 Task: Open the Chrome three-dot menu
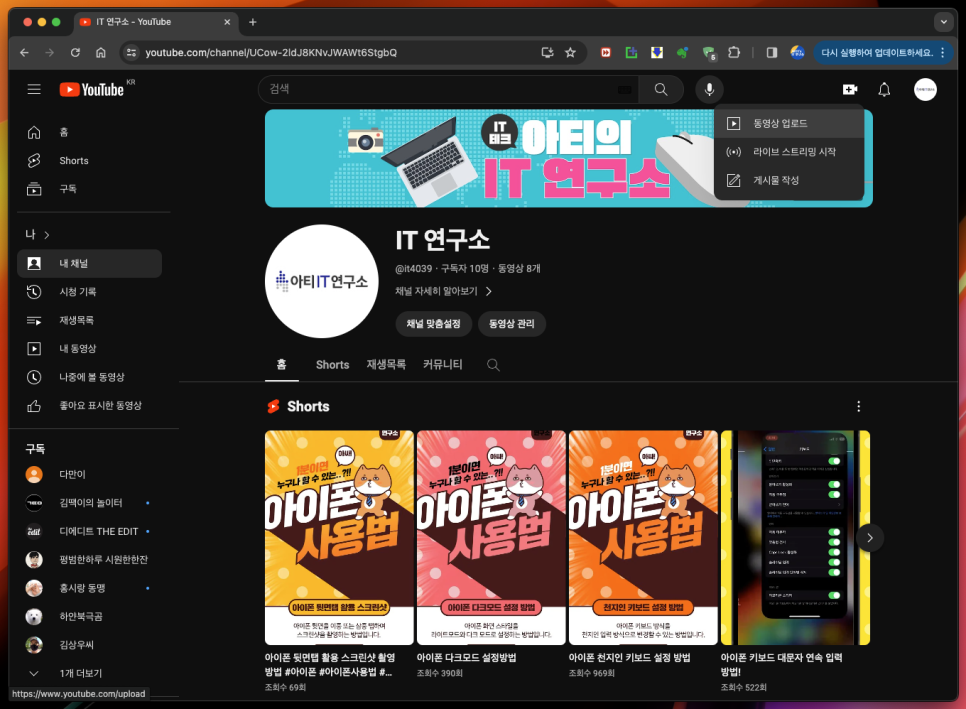pyautogui.click(x=943, y=52)
